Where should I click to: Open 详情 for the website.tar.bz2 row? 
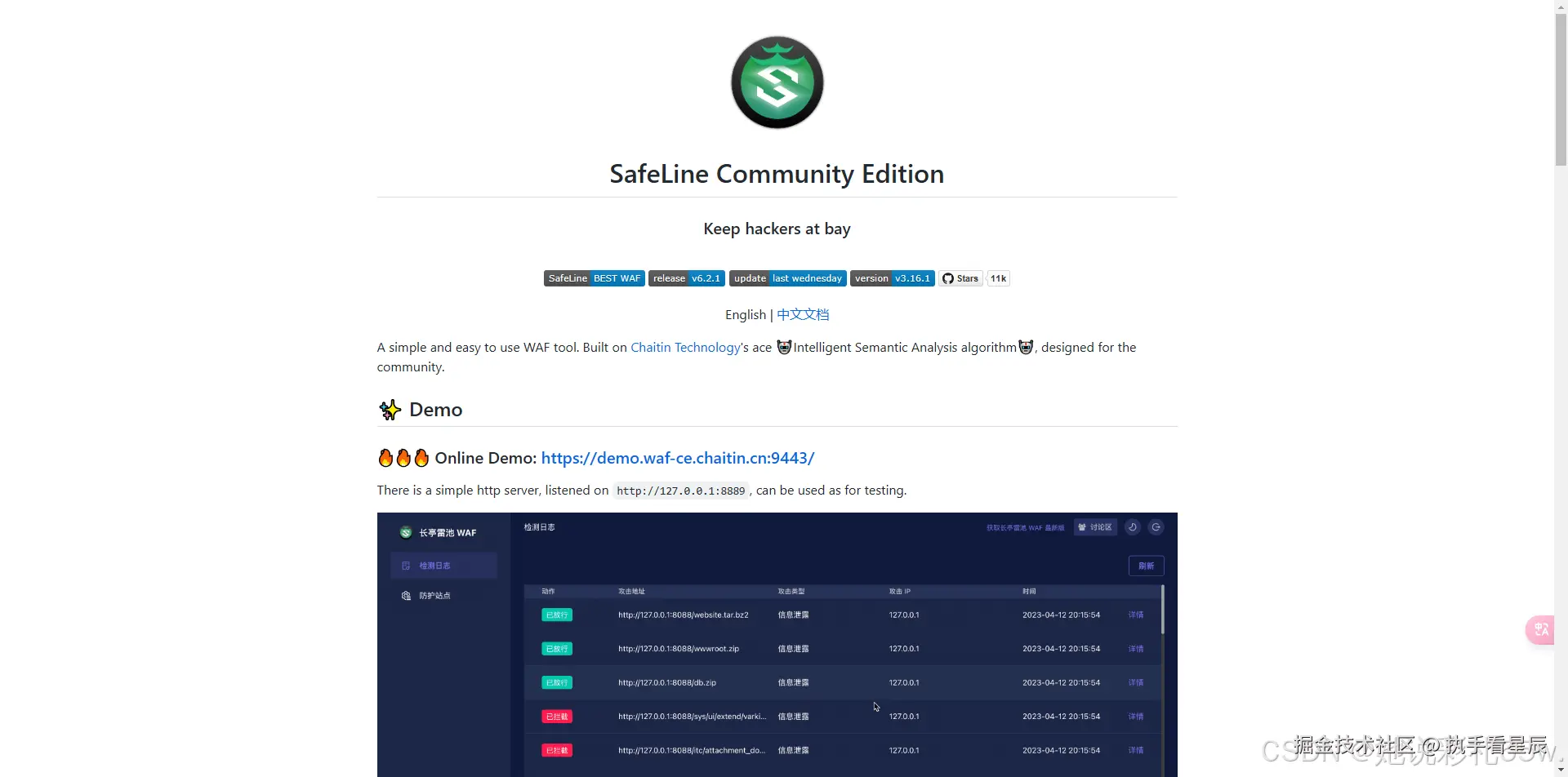tap(1136, 615)
